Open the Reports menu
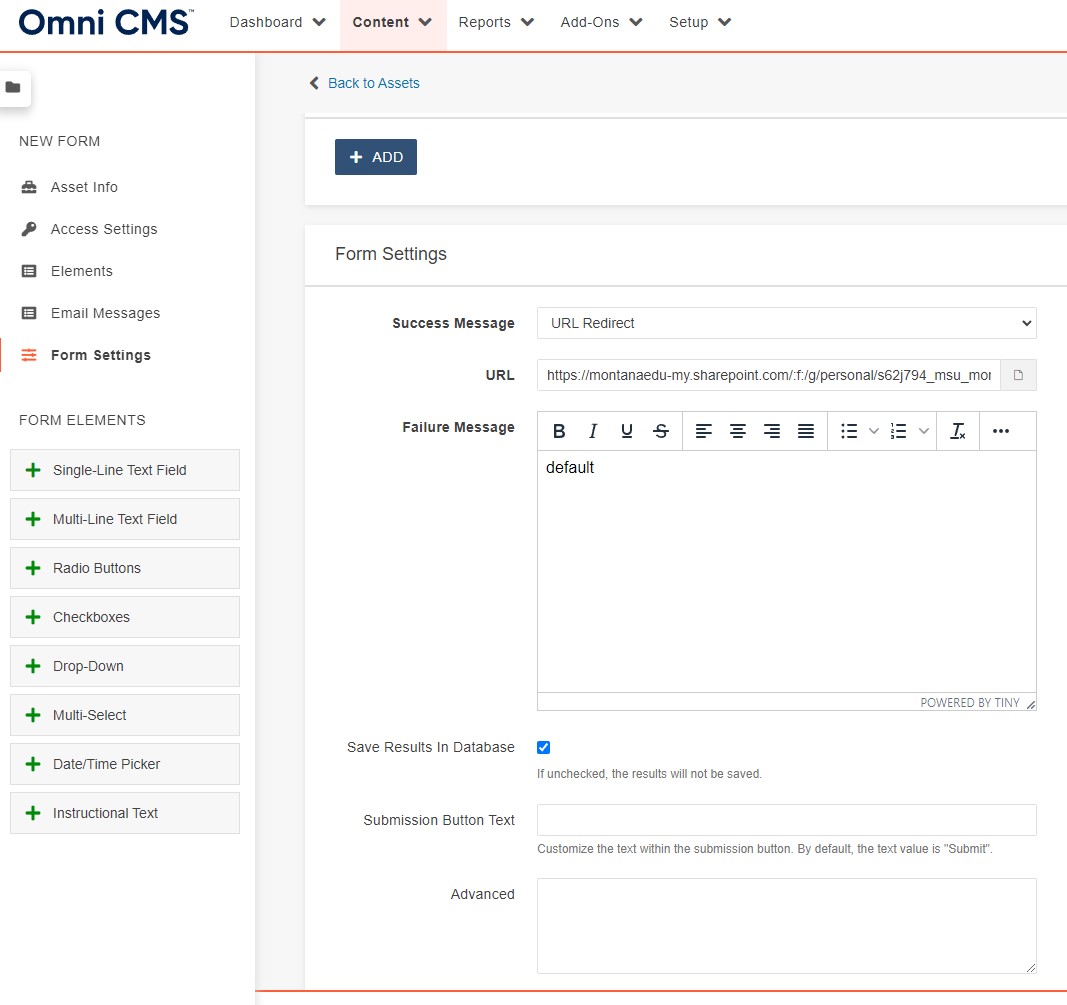Viewport: 1067px width, 1005px height. pyautogui.click(x=496, y=22)
